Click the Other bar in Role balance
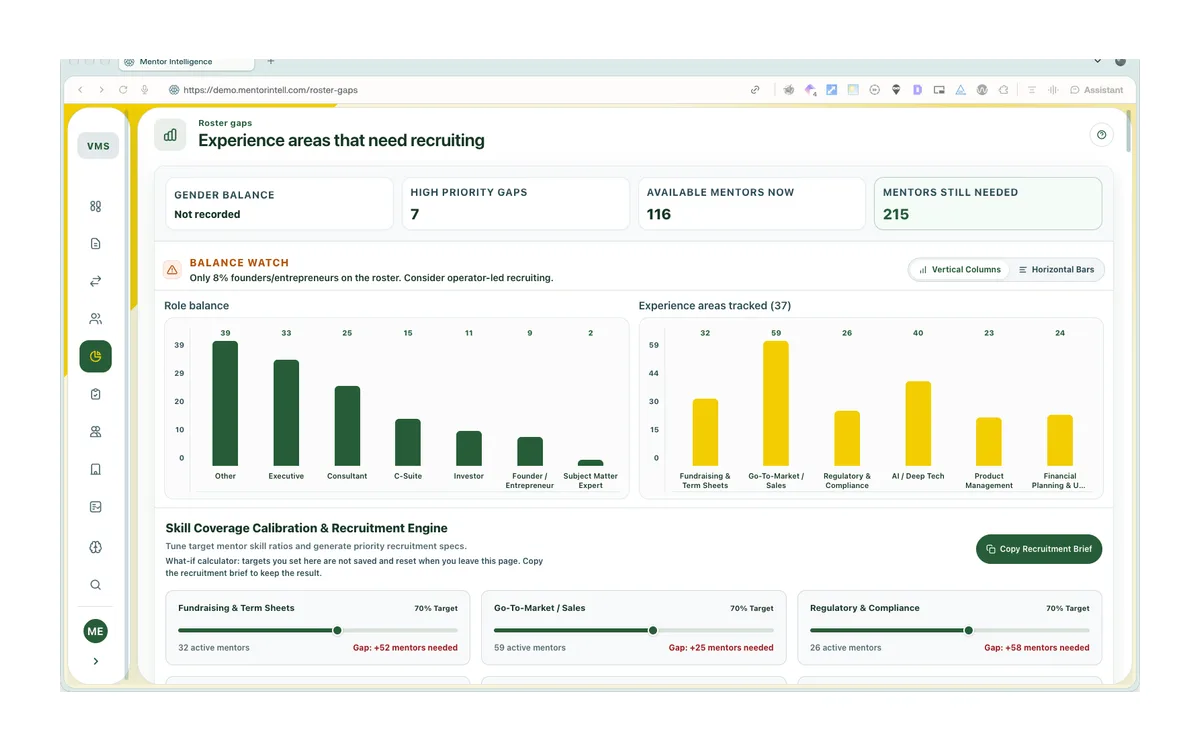The image size is (1200, 750). point(225,404)
